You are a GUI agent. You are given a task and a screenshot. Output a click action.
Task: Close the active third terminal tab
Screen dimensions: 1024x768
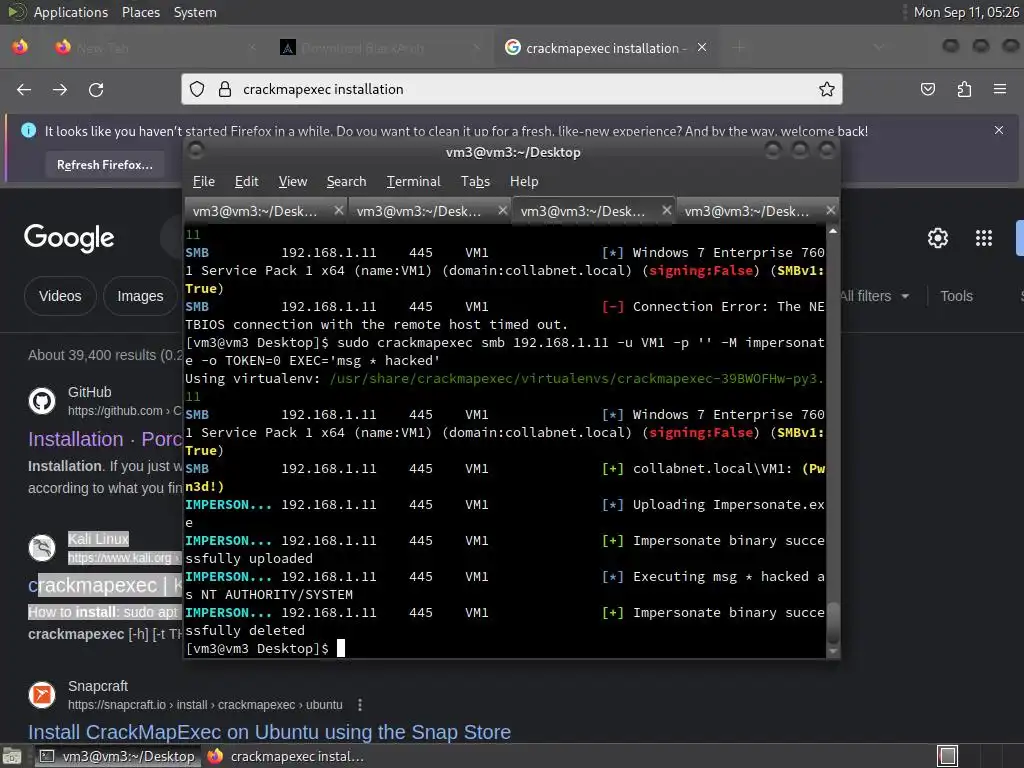tap(666, 210)
